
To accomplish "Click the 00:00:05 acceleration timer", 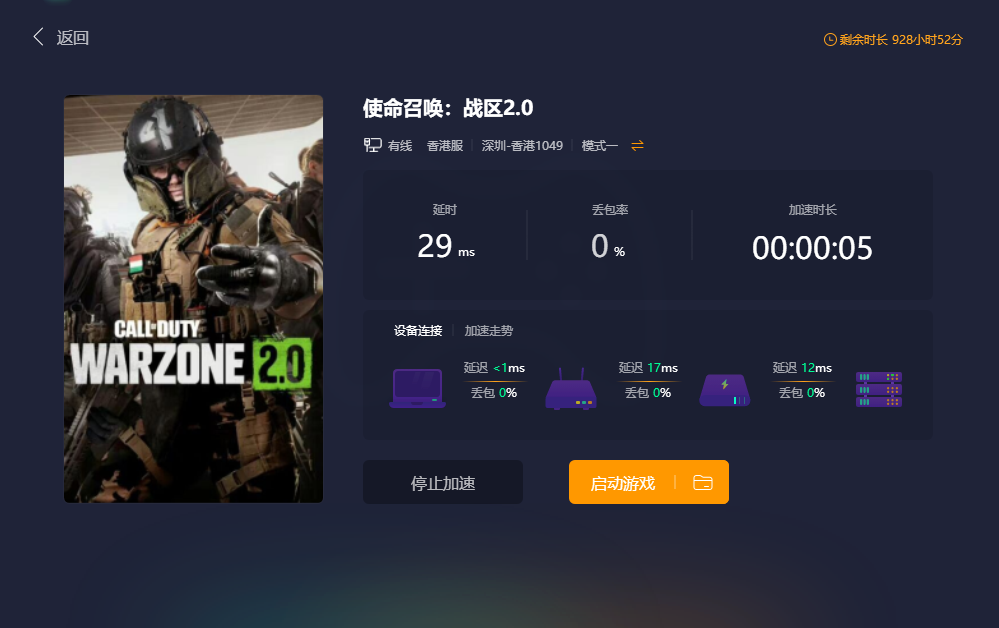I will point(812,248).
